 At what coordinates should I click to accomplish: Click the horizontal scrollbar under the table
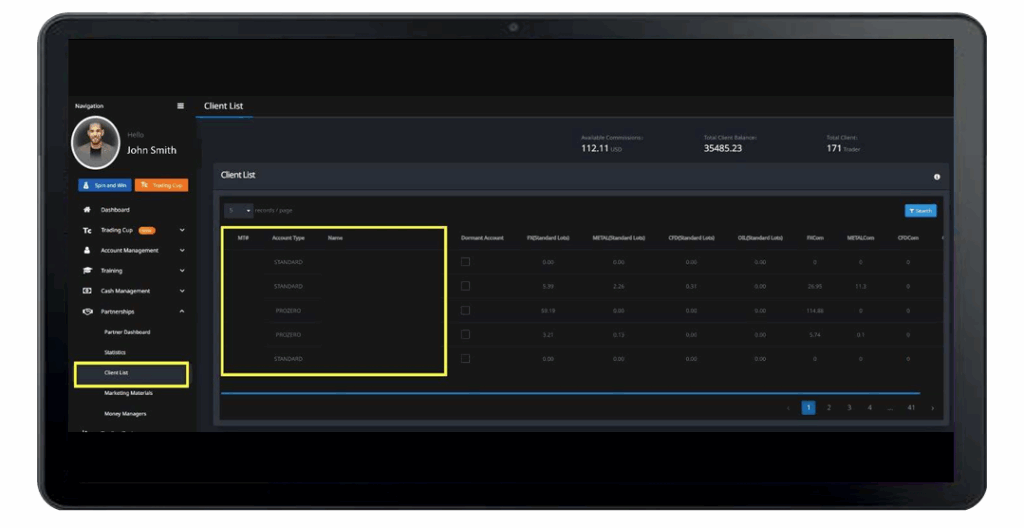[570, 393]
